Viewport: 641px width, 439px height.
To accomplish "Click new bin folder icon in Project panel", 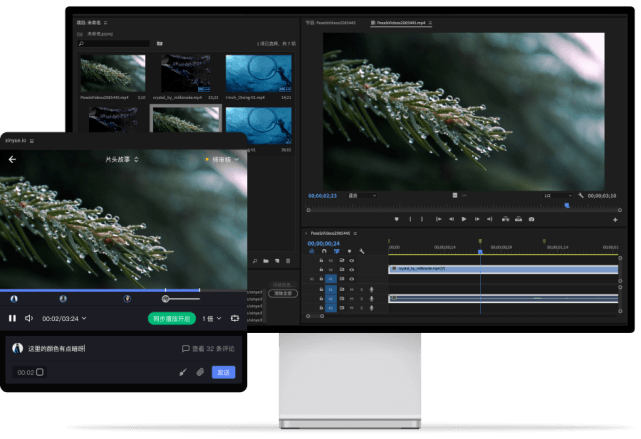I will coord(159,43).
